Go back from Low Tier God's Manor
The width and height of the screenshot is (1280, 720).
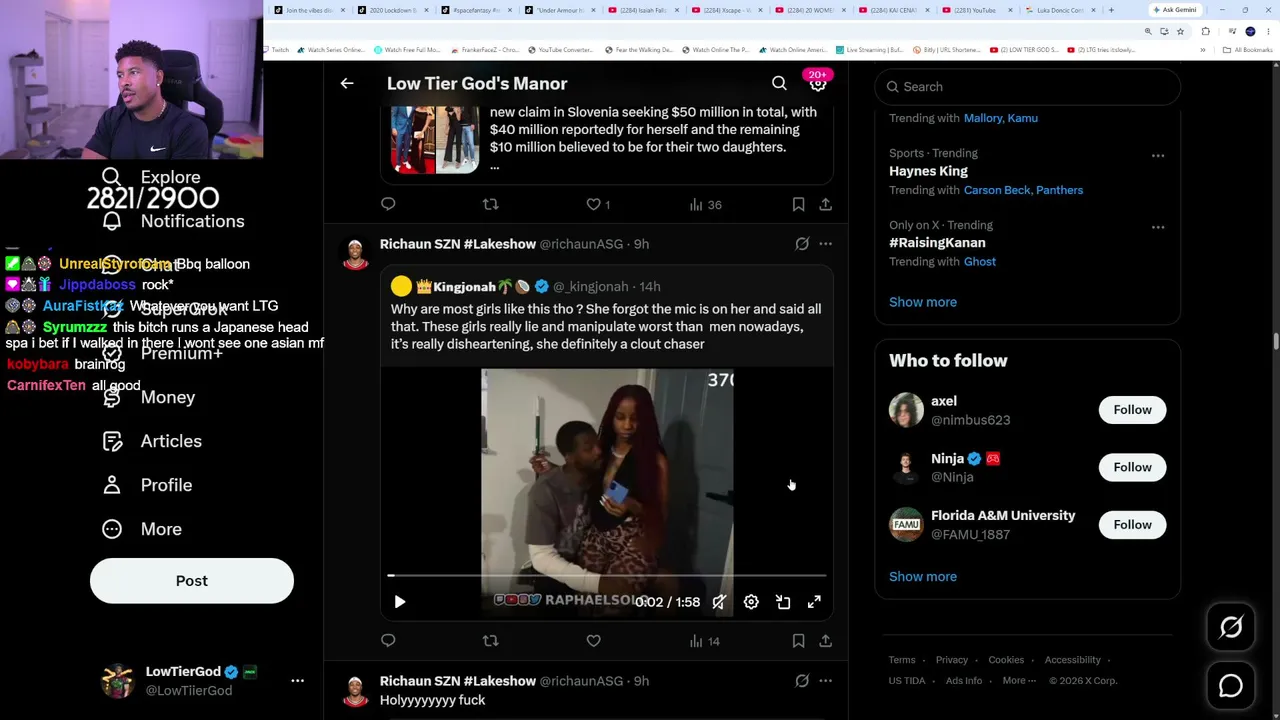point(347,84)
